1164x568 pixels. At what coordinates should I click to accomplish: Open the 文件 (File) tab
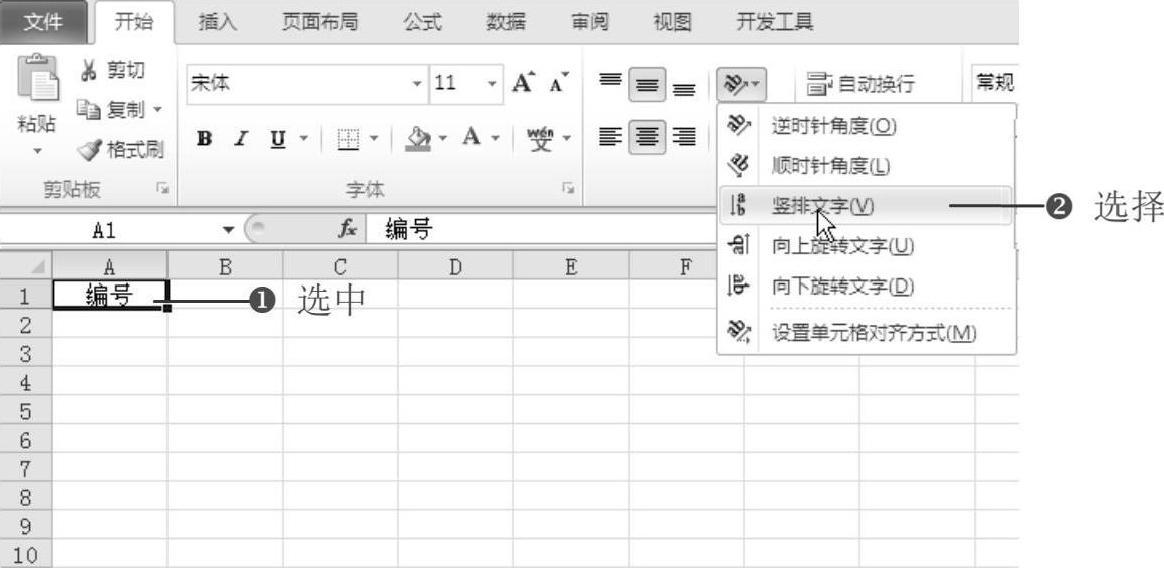(43, 22)
